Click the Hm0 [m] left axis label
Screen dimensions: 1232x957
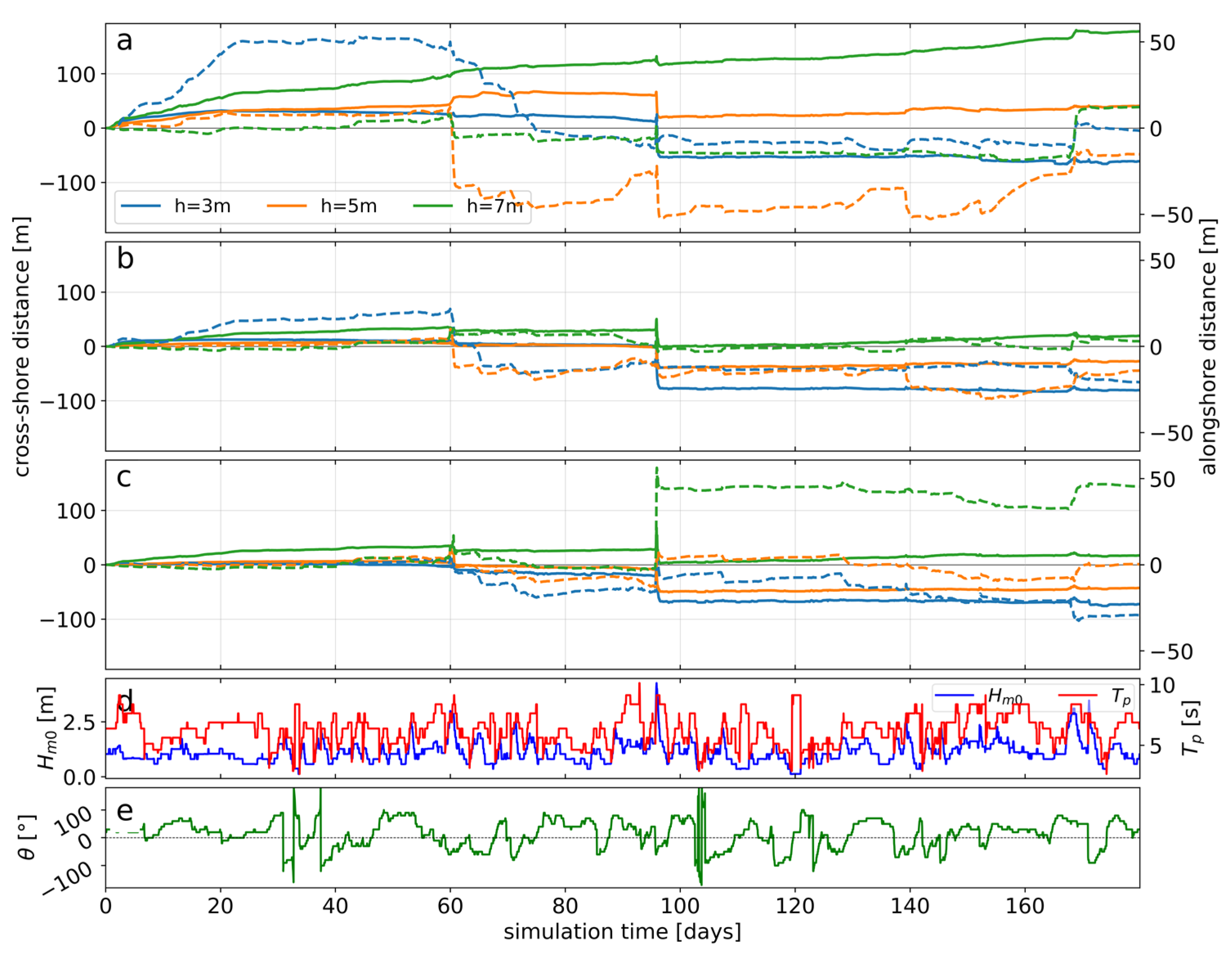pyautogui.click(x=47, y=728)
